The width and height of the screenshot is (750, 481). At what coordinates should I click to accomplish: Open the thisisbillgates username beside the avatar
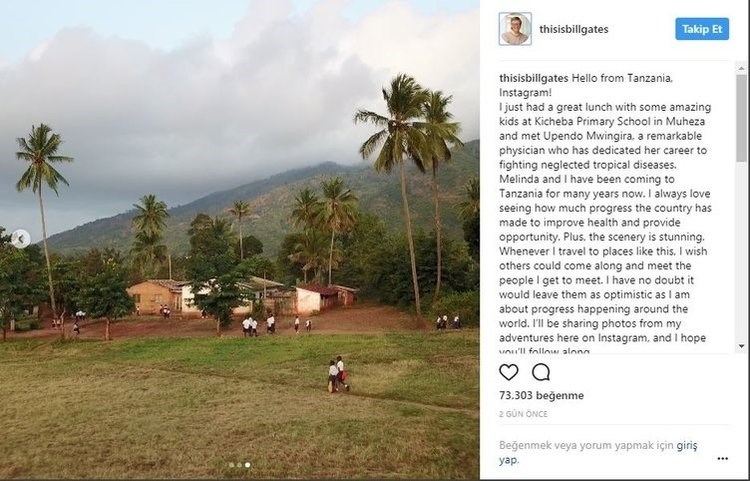click(x=574, y=30)
